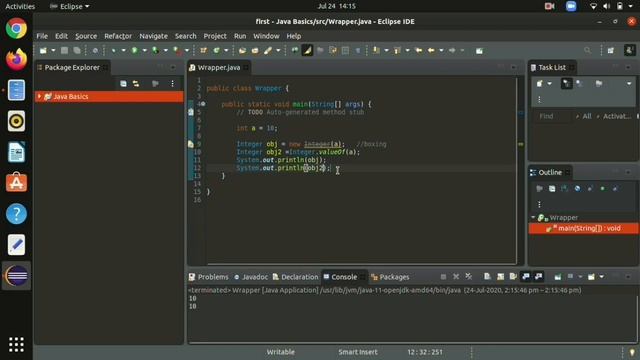Toggle Scroll Lock icon in Console

[500, 277]
